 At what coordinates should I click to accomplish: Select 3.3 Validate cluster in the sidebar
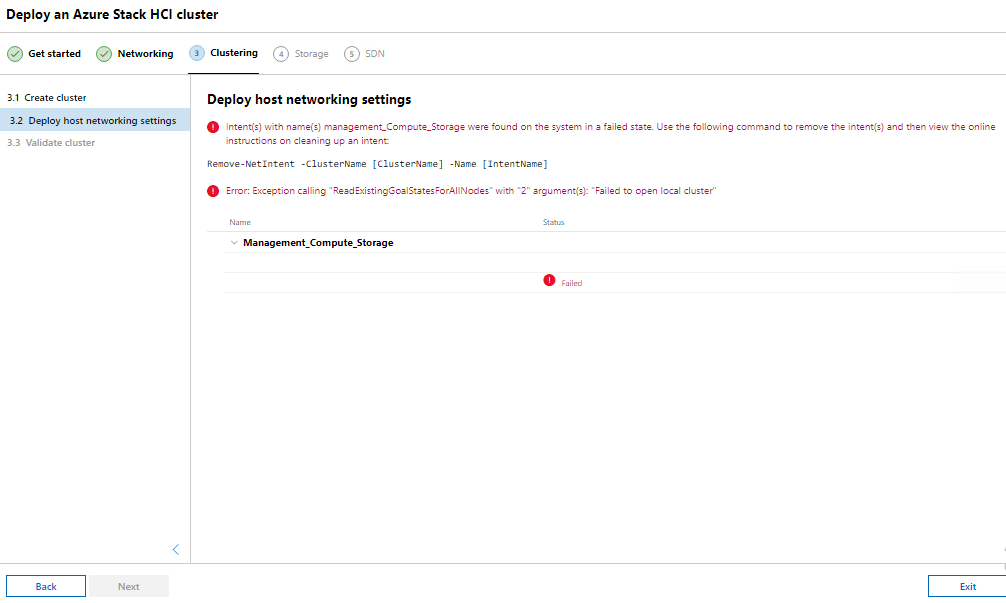(x=51, y=143)
